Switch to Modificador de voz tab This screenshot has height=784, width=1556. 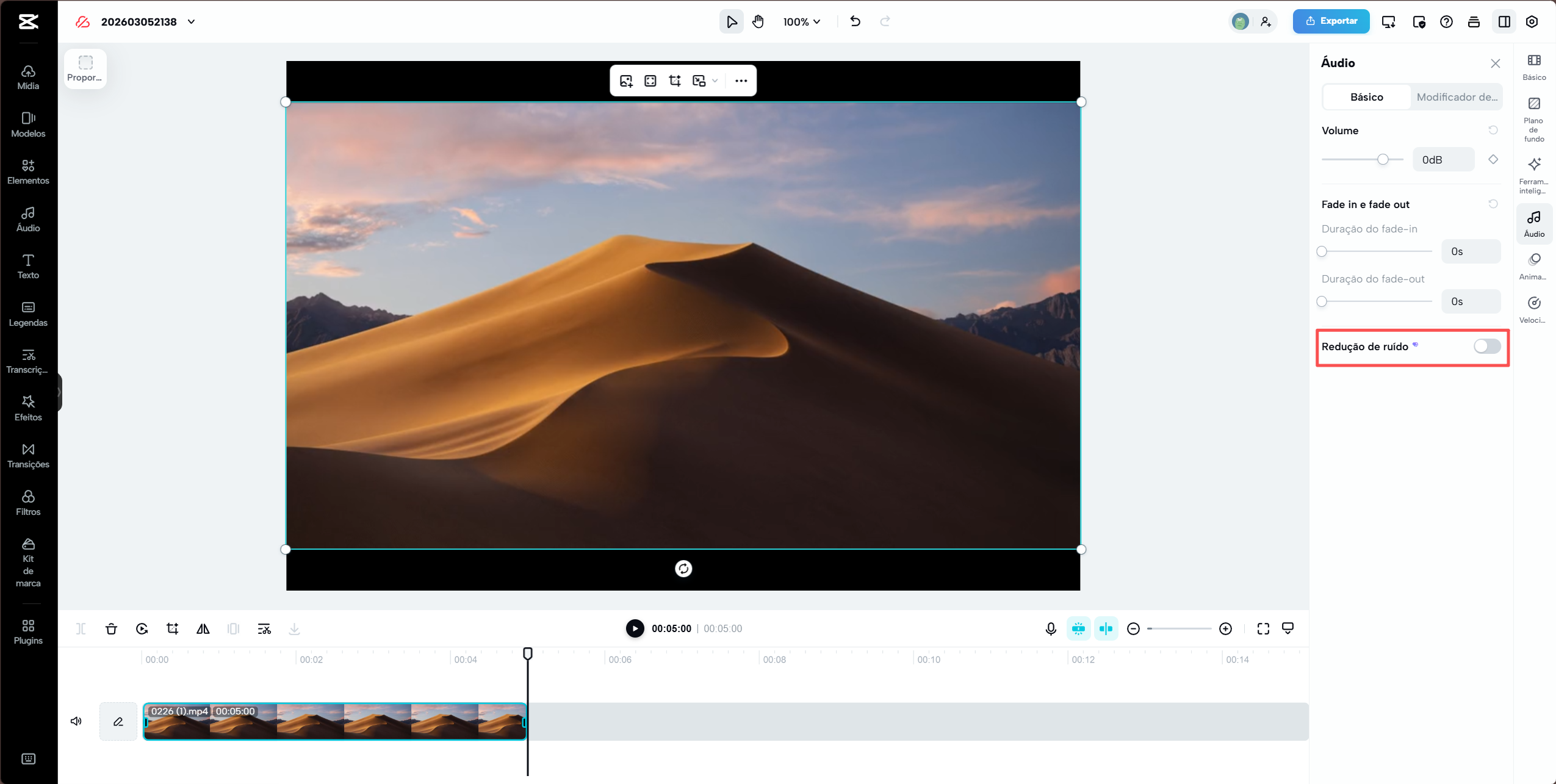pyautogui.click(x=1458, y=96)
